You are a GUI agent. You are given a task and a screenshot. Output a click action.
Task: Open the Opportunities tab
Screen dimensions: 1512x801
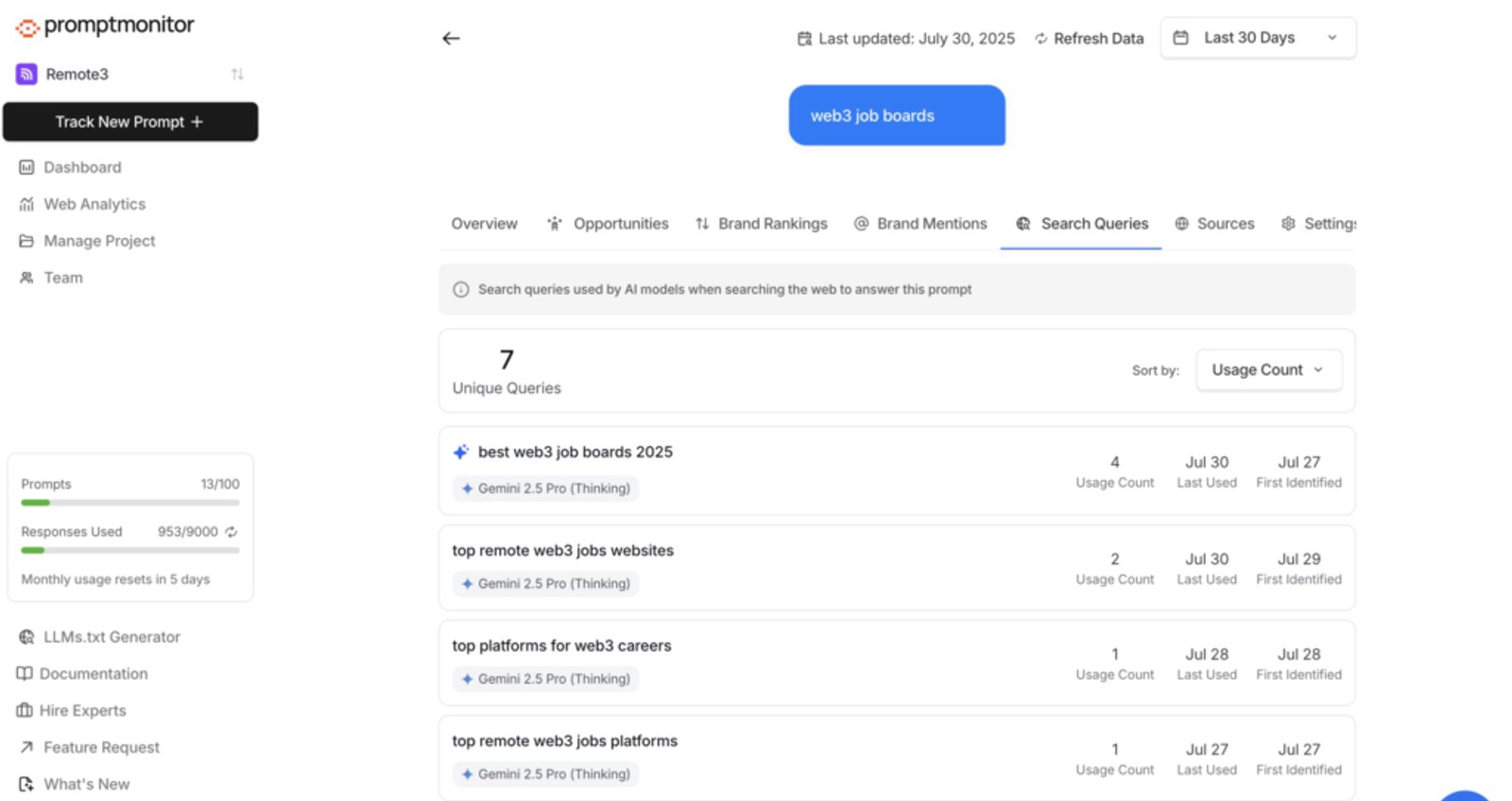pos(608,224)
